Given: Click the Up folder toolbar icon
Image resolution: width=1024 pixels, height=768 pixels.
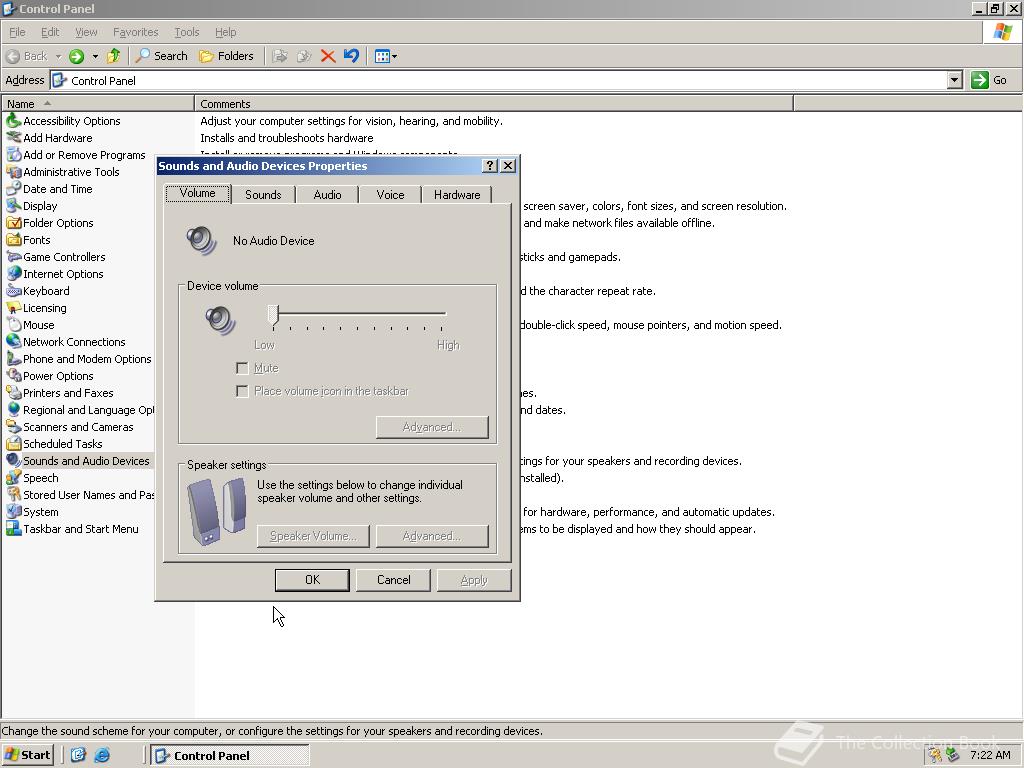Looking at the screenshot, I should (x=114, y=56).
